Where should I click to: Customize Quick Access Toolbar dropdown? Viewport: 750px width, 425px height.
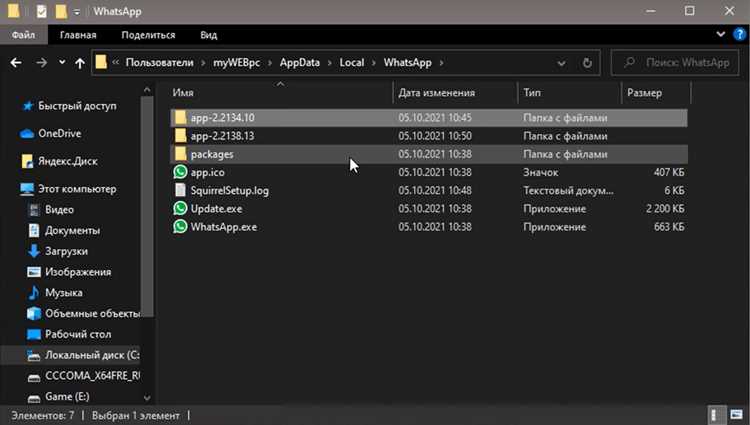click(77, 12)
